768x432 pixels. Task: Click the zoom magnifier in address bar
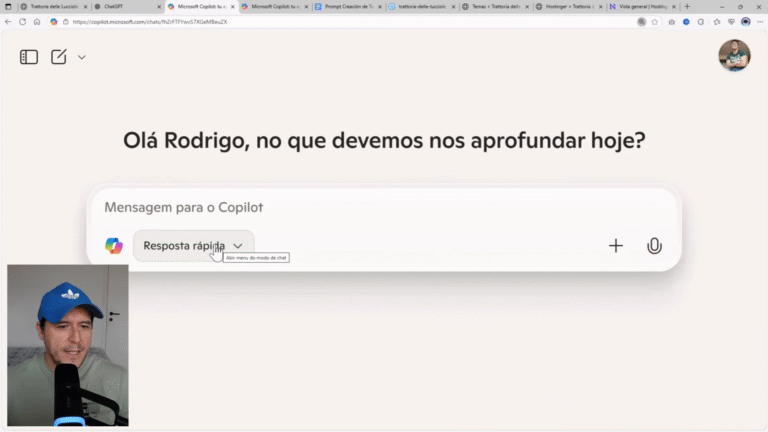[641, 22]
